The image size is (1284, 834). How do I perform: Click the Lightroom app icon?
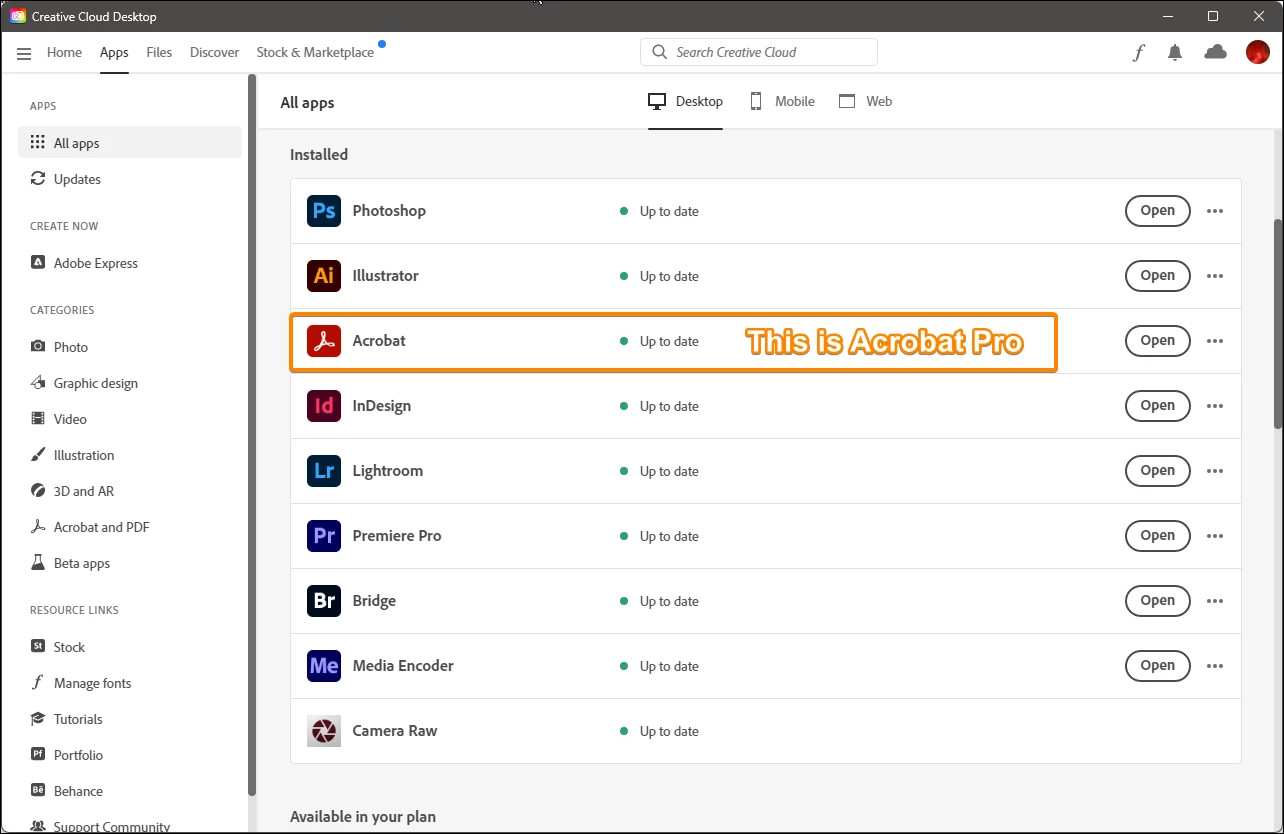tap(324, 471)
